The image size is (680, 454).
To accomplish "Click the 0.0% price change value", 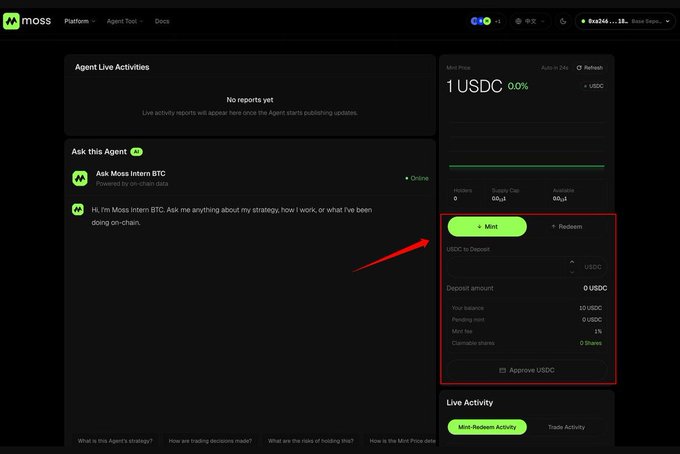I will point(518,86).
